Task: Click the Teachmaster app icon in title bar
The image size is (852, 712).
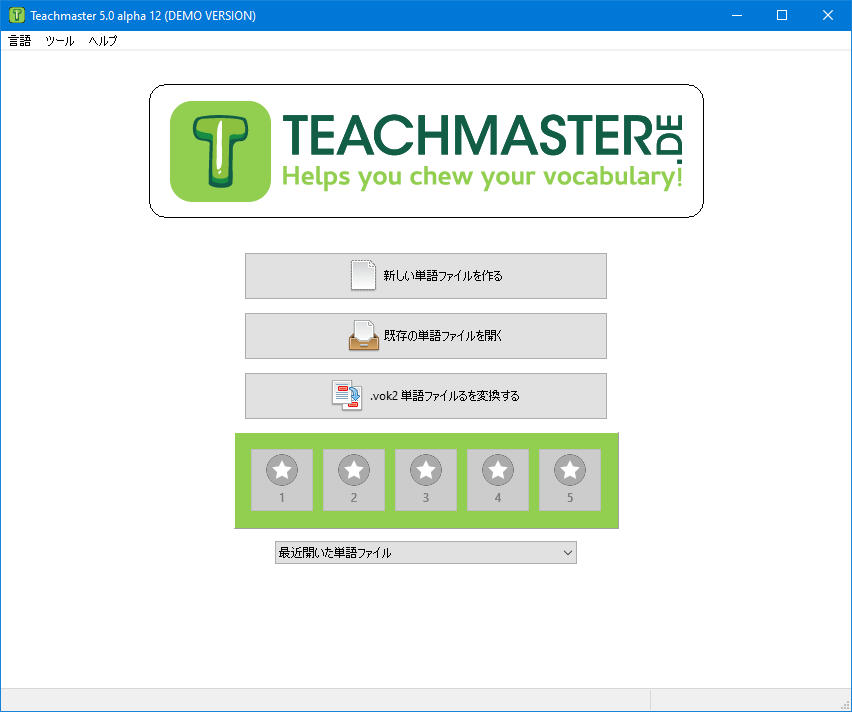Action: click(17, 15)
